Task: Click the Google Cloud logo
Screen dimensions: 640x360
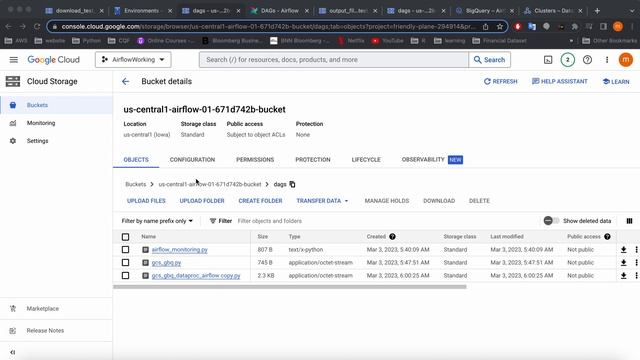Action: click(x=53, y=60)
